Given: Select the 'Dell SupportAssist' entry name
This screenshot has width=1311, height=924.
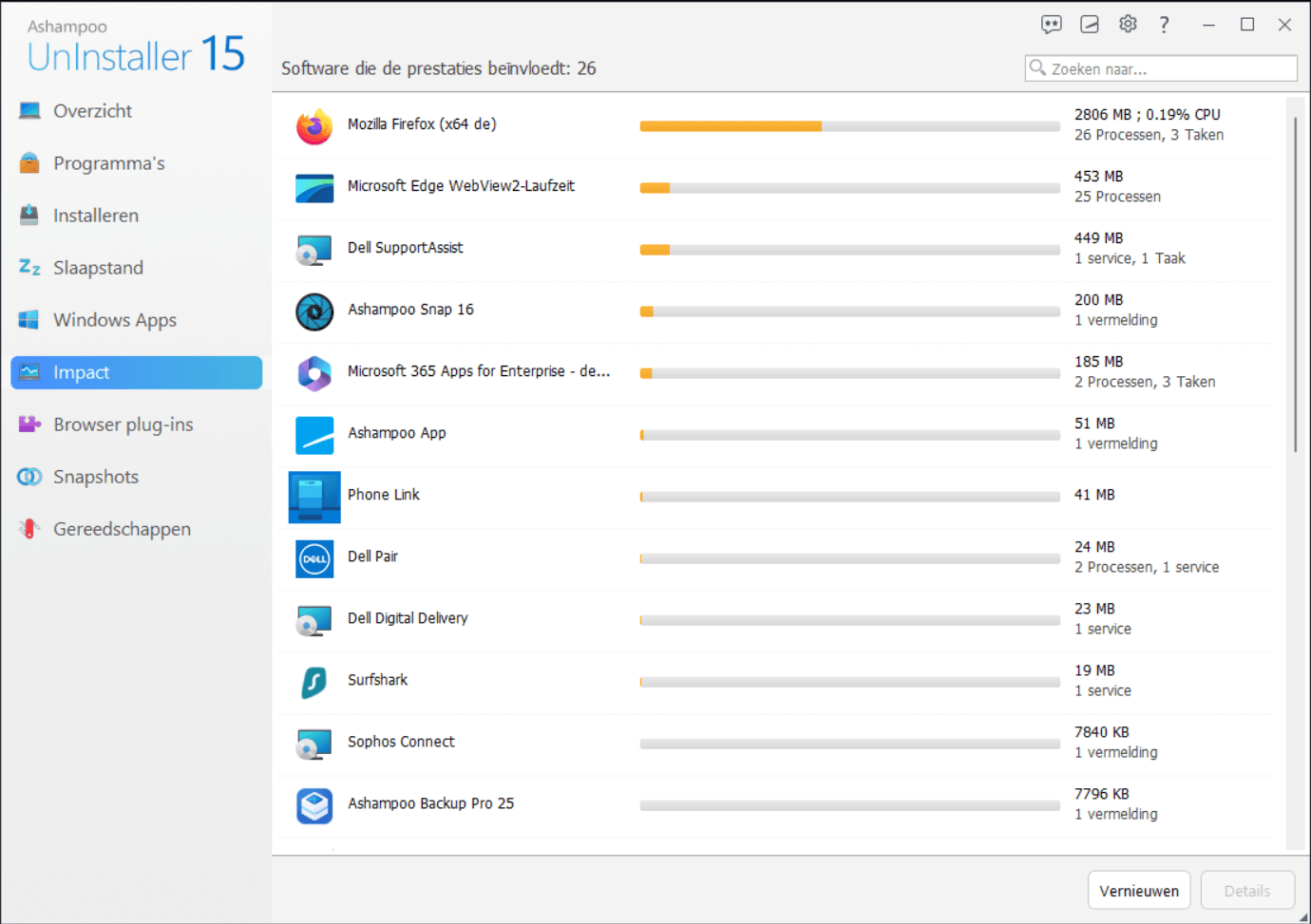Looking at the screenshot, I should point(406,248).
